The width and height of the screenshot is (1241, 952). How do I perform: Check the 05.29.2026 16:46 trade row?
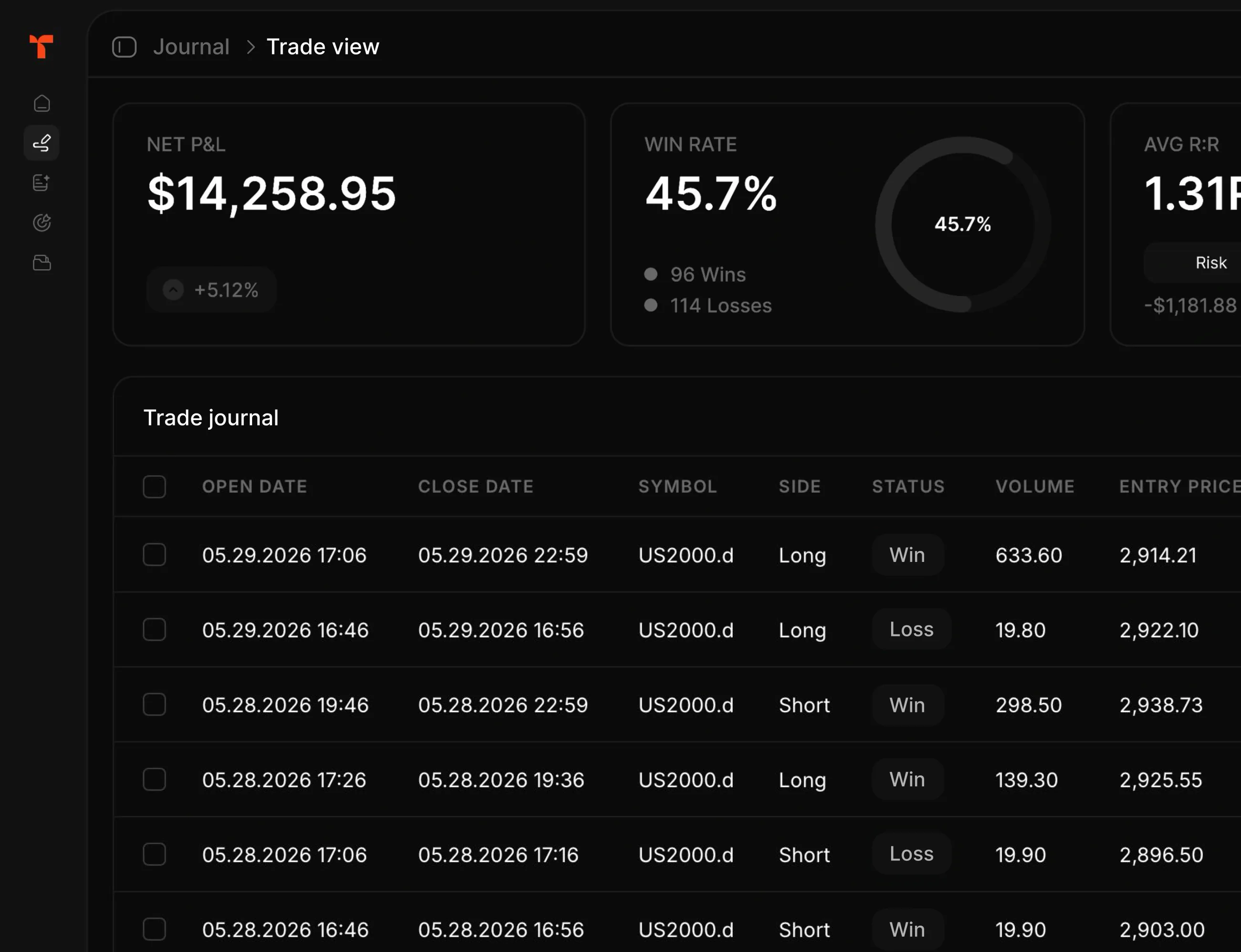155,630
